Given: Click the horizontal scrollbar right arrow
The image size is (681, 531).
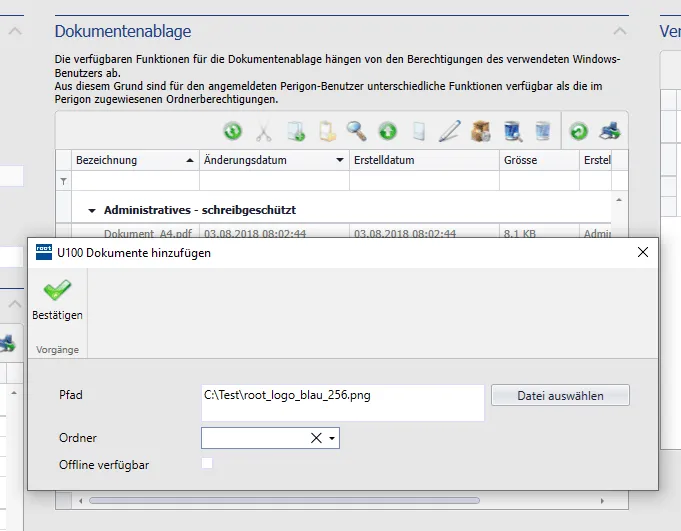Looking at the screenshot, I should (x=602, y=501).
